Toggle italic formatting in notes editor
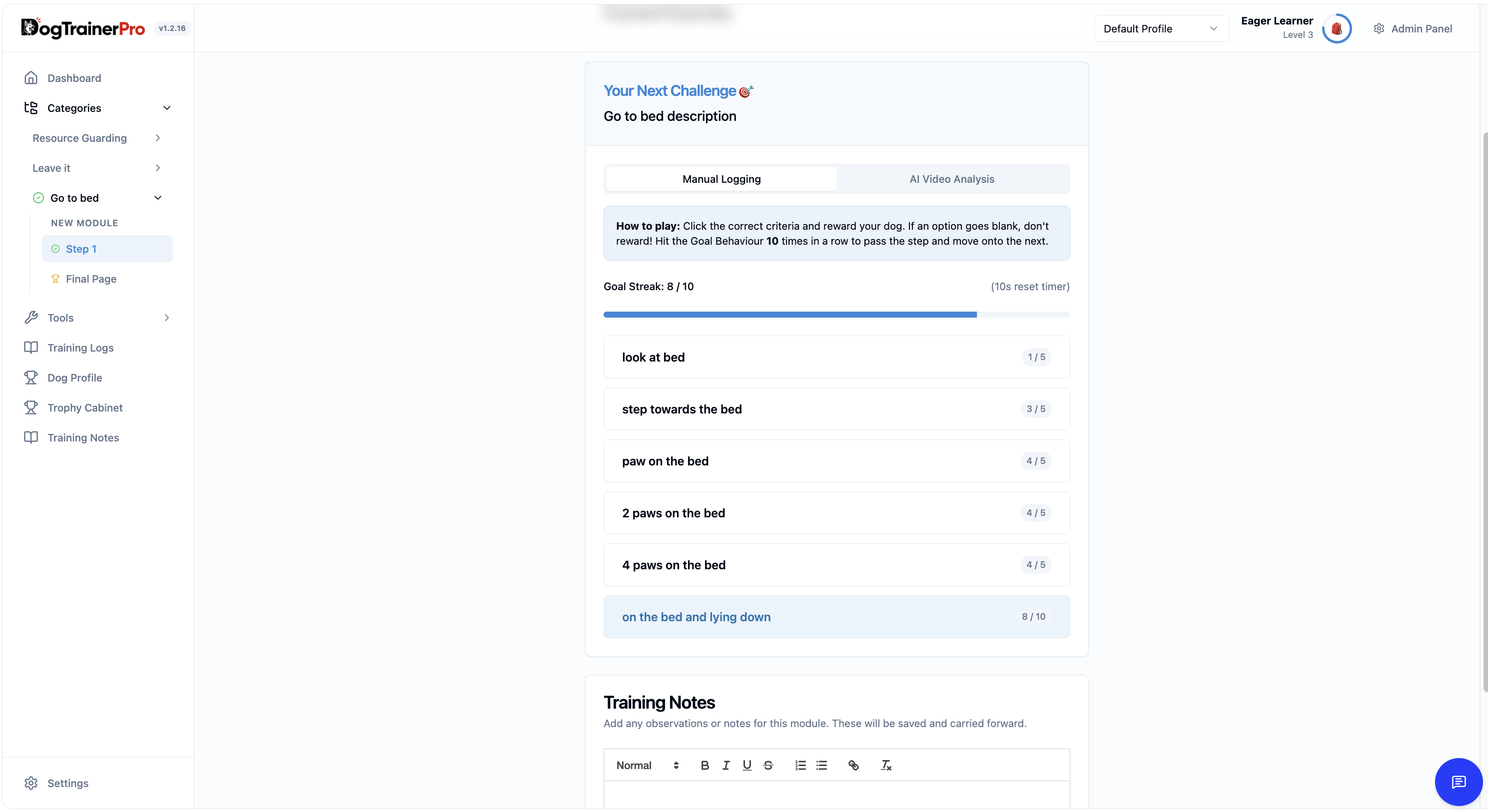The image size is (1488, 812). 726,765
